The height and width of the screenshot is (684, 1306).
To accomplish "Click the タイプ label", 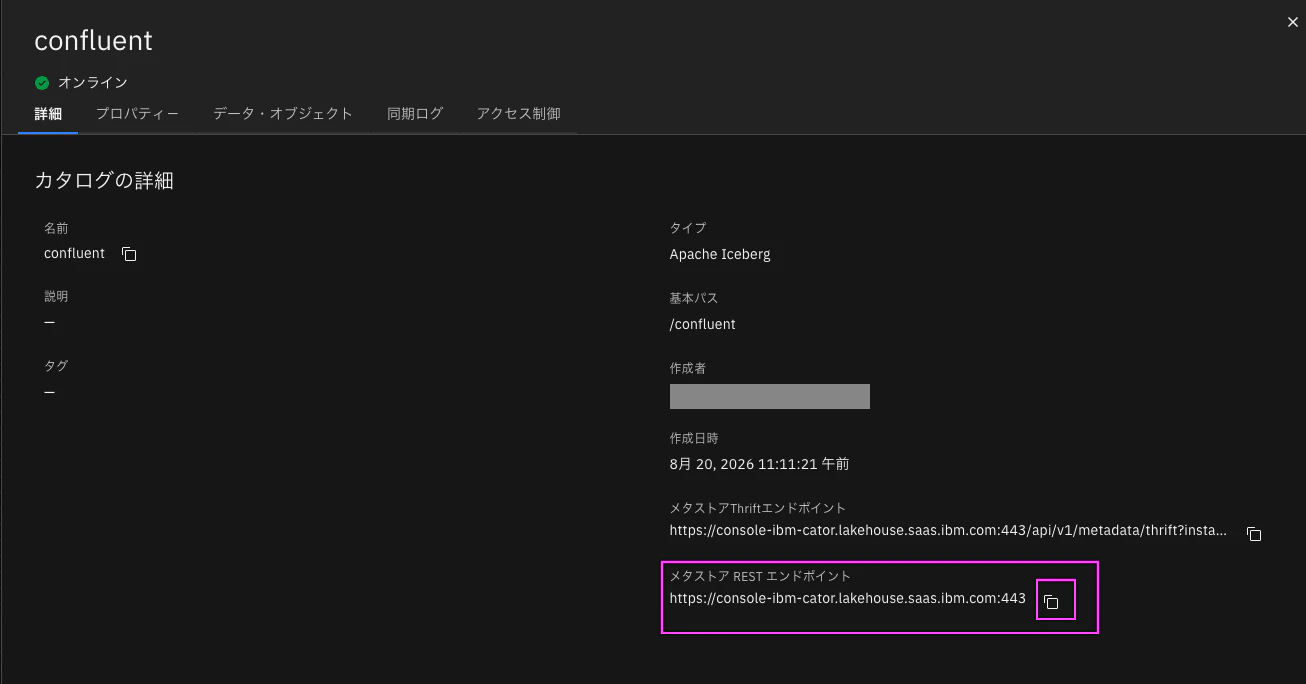I will 688,228.
